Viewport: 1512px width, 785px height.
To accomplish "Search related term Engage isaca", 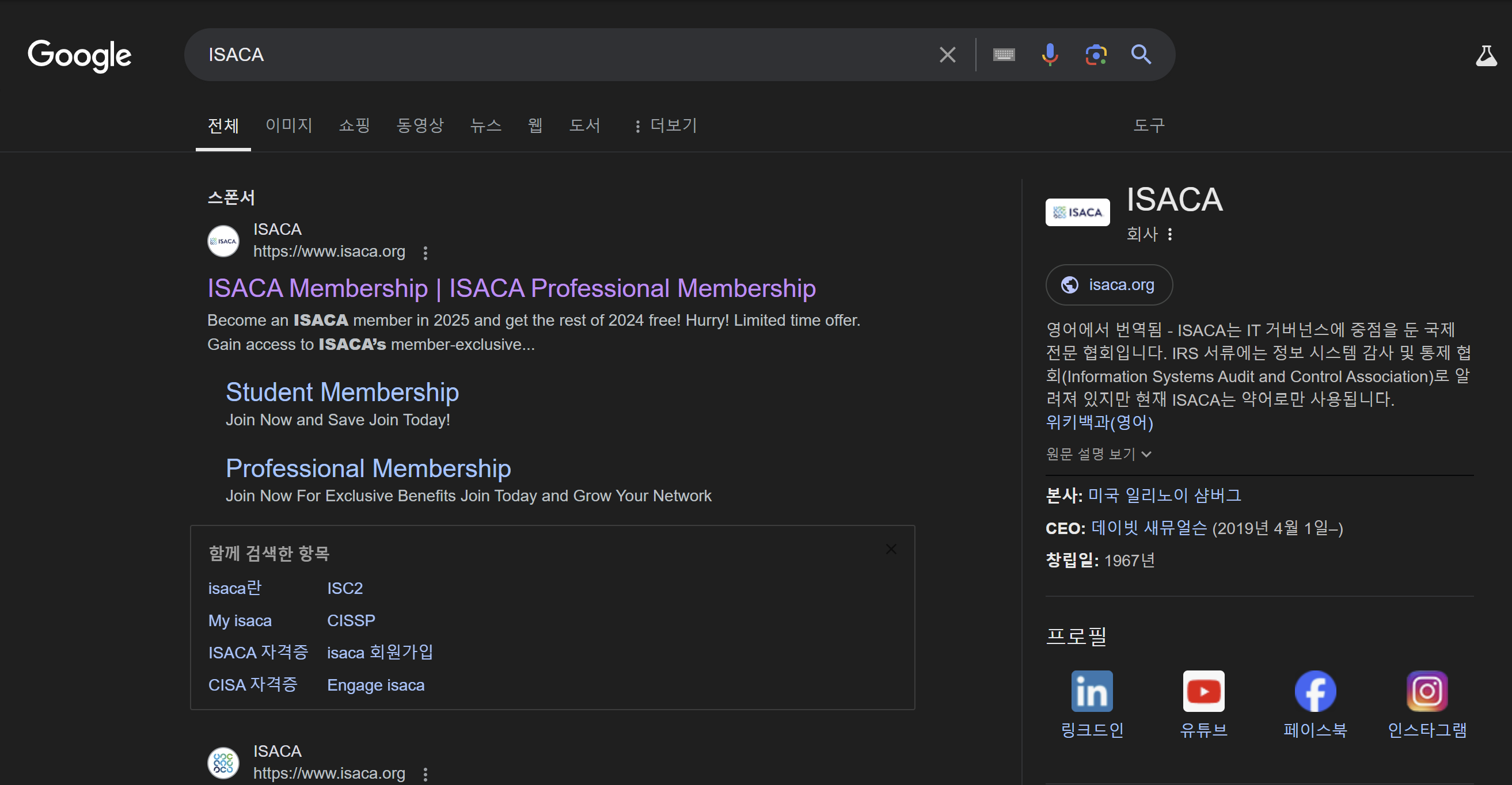I will [x=375, y=685].
